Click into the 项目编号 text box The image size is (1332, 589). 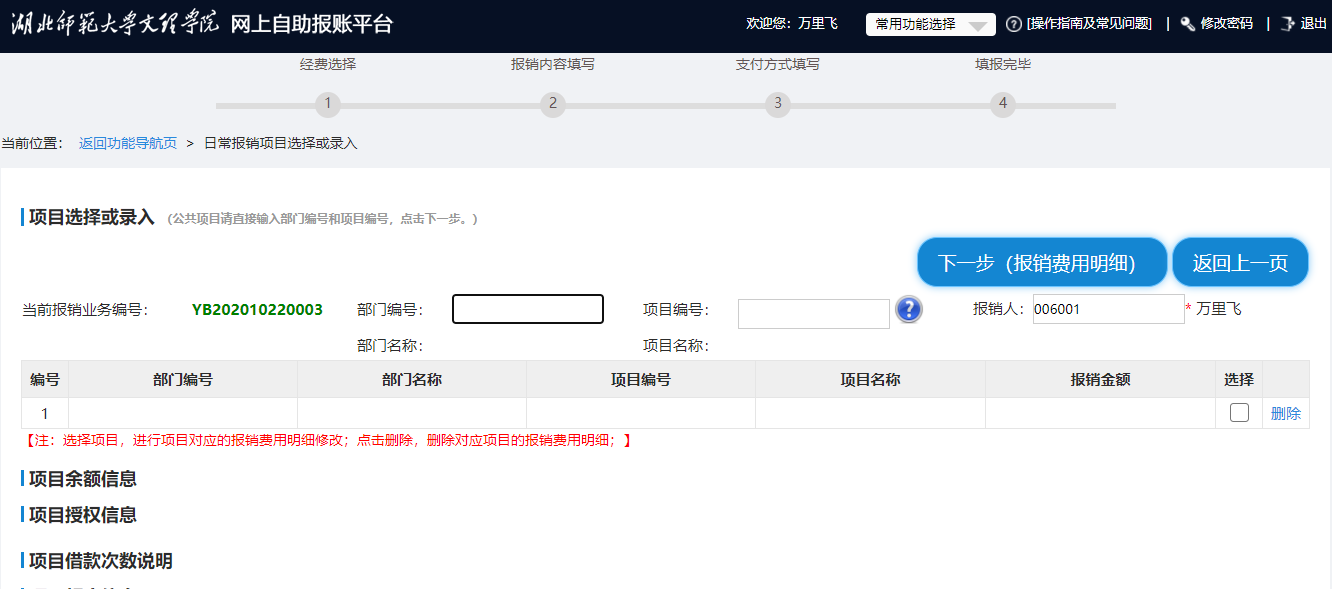click(813, 313)
